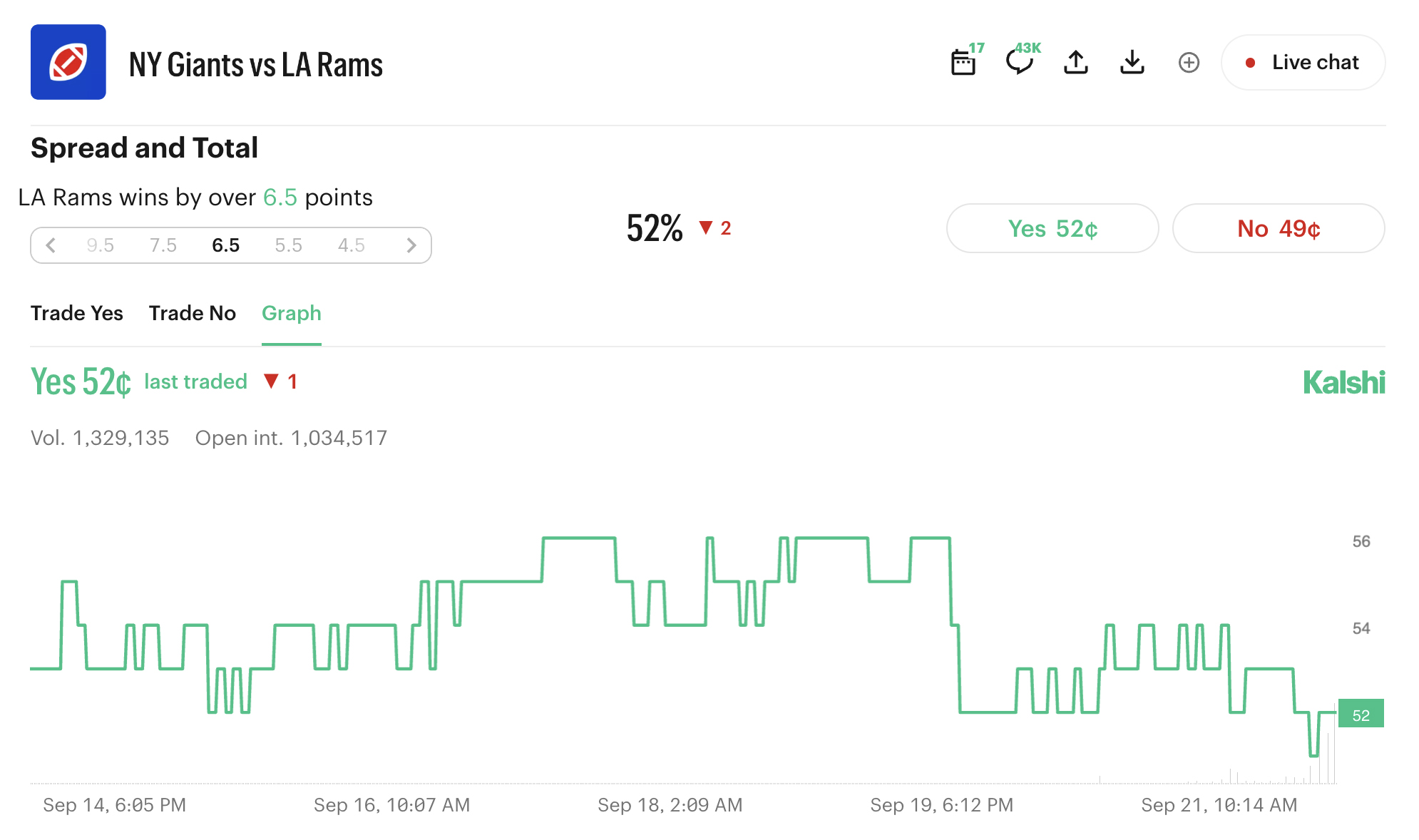
Task: Switch to the Trade Yes tab
Action: pos(77,313)
